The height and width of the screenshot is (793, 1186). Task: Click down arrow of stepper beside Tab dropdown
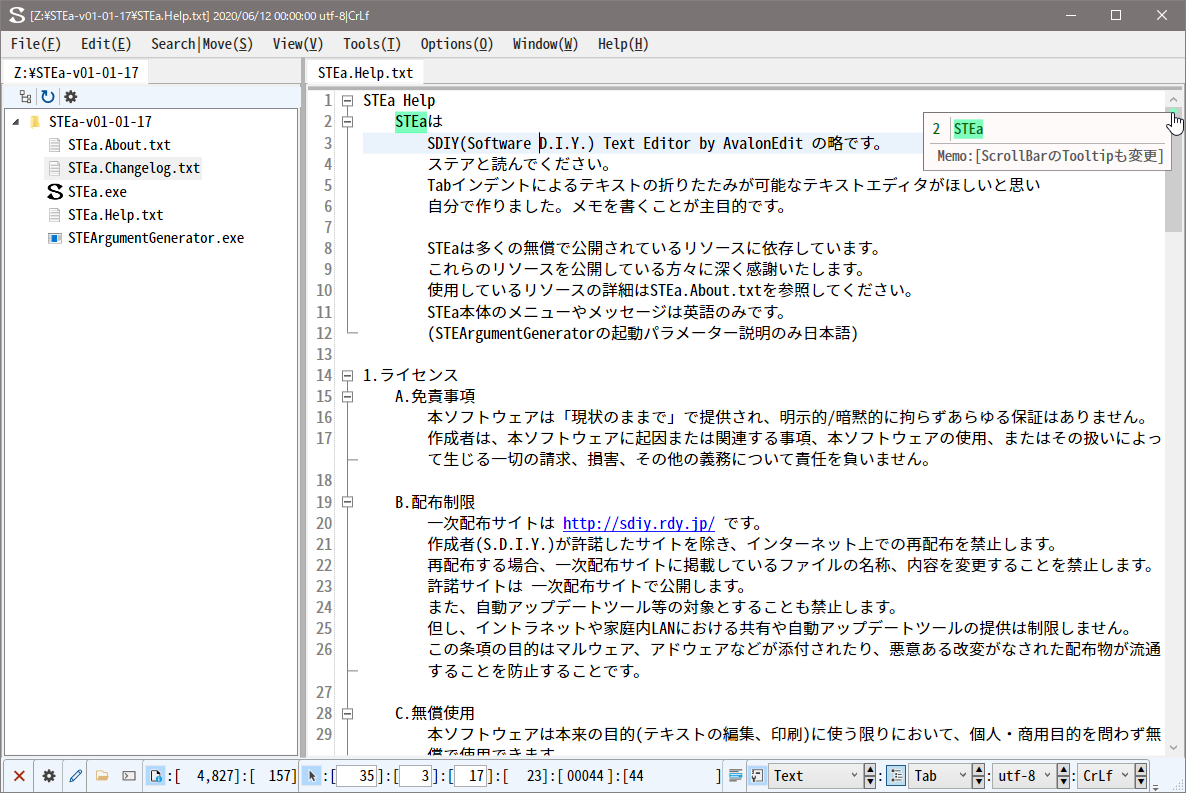point(978,782)
